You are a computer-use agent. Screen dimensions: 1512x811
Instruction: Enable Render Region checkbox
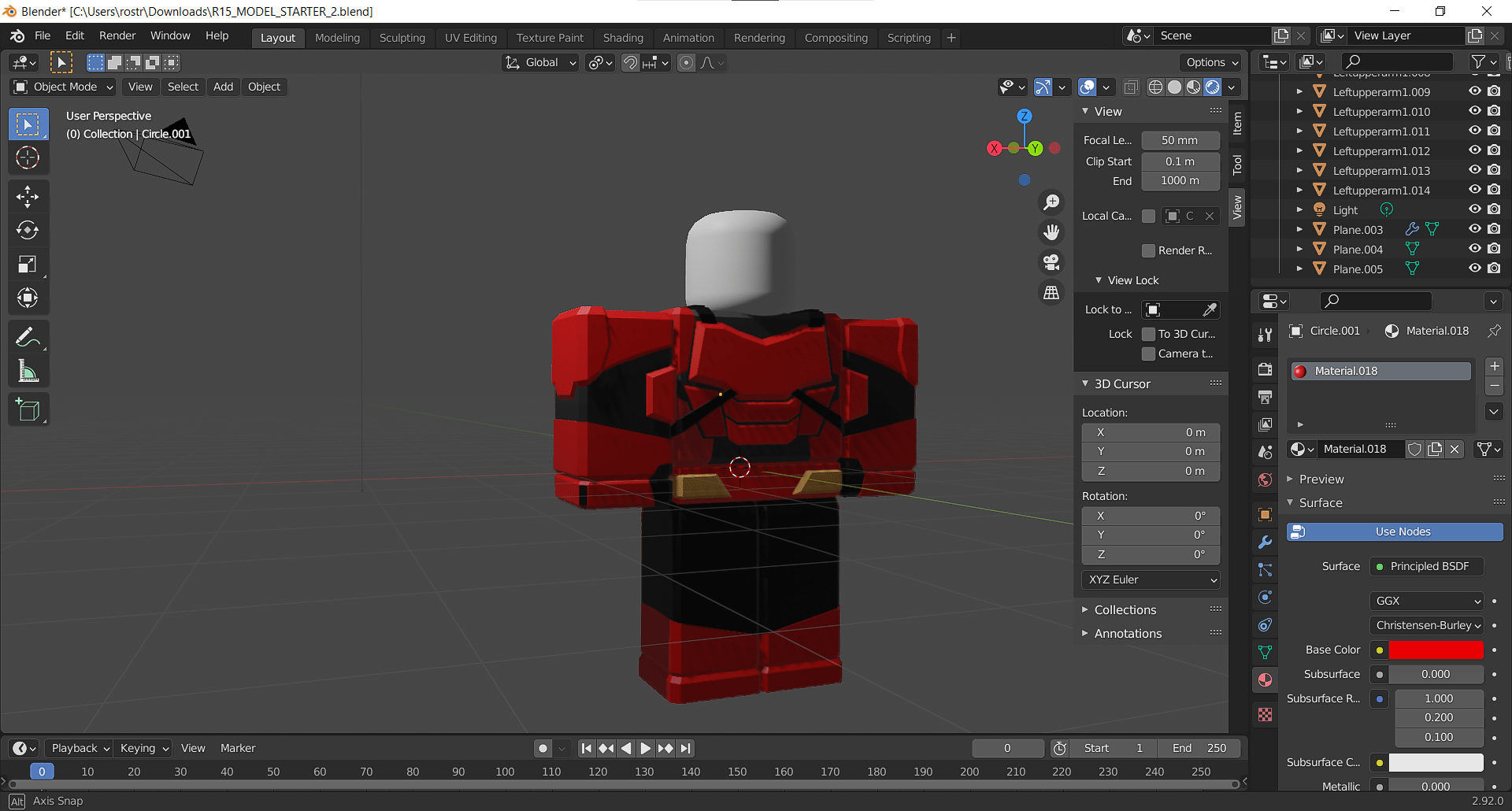(1149, 250)
